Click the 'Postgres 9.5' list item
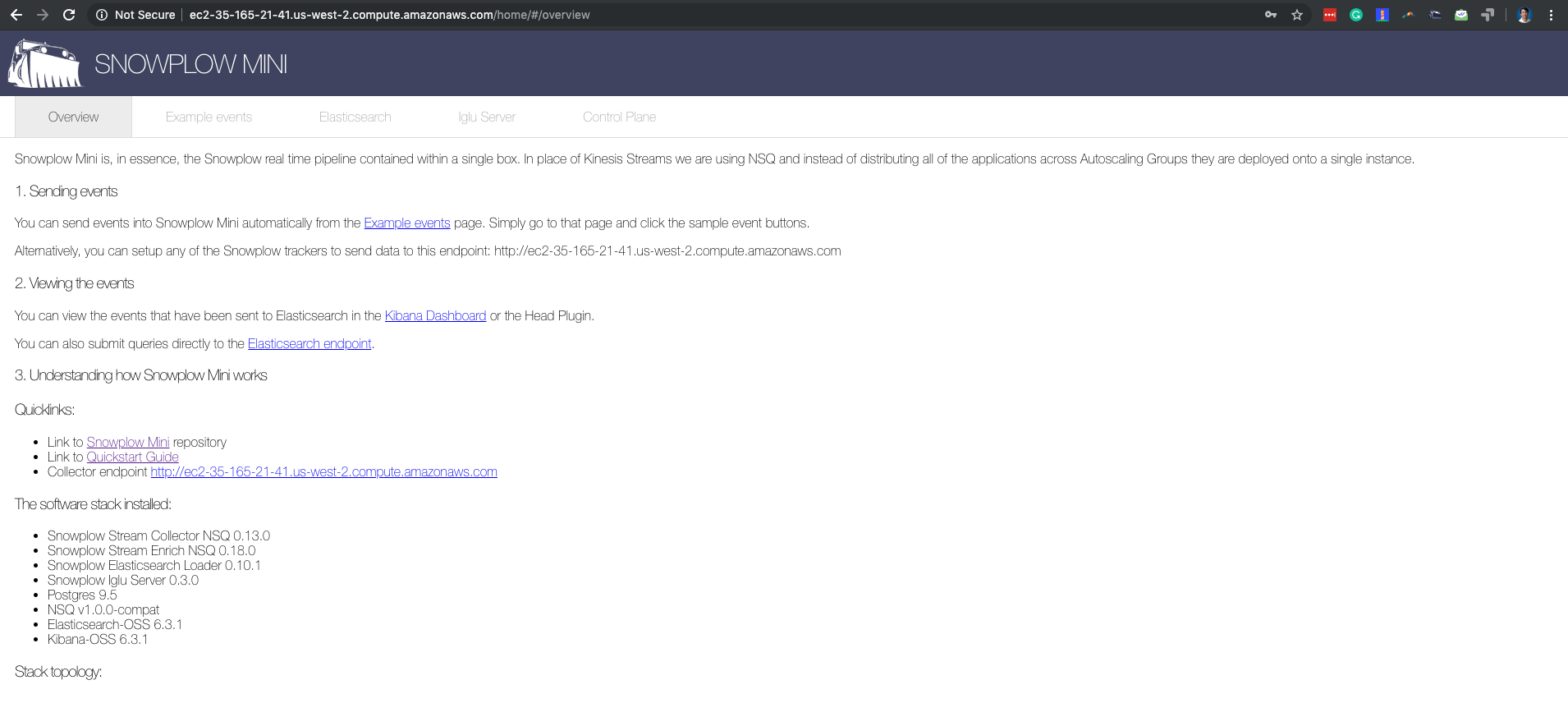This screenshot has width=1568, height=703. tap(82, 595)
